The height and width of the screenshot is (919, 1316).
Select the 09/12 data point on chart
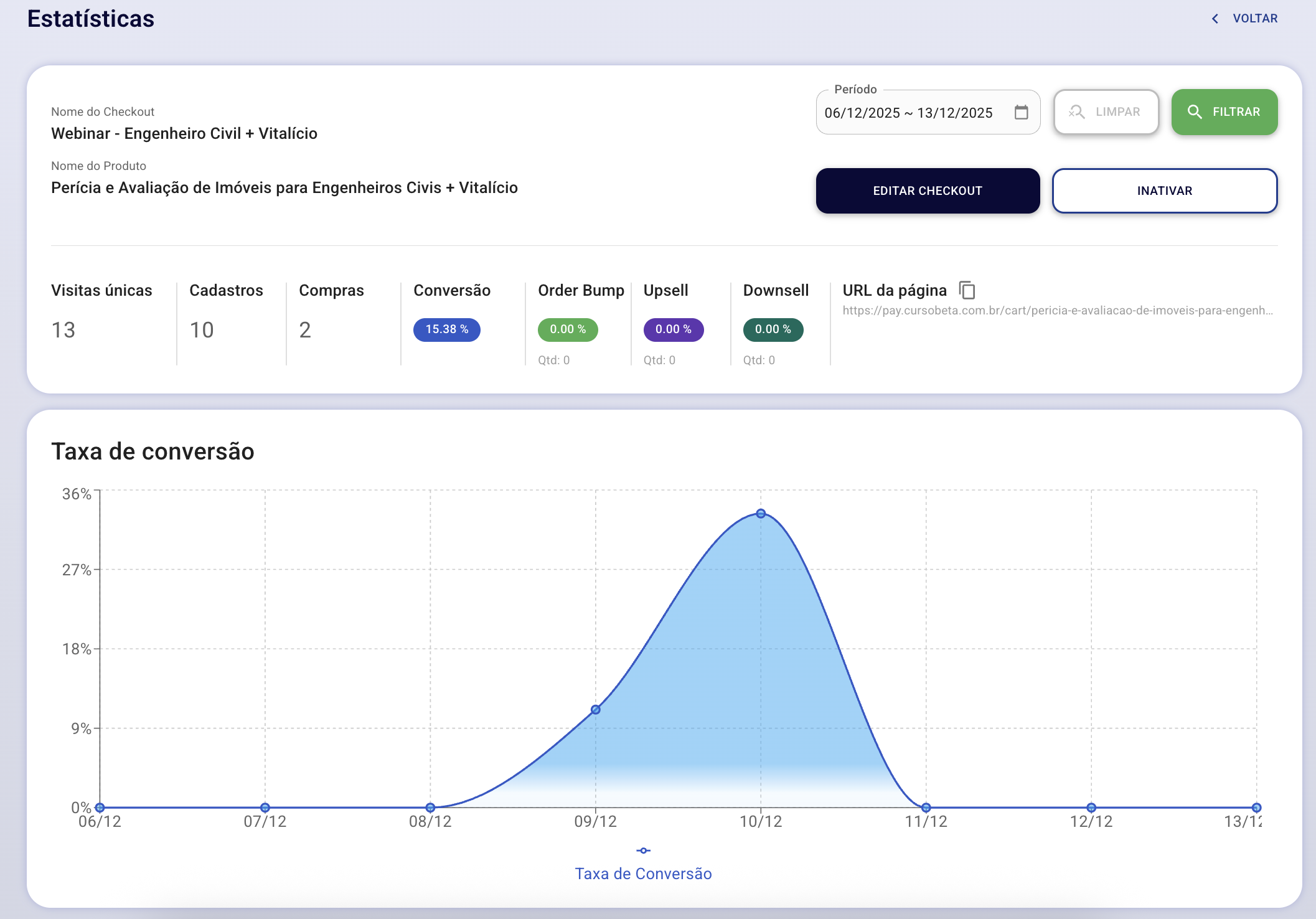point(596,710)
